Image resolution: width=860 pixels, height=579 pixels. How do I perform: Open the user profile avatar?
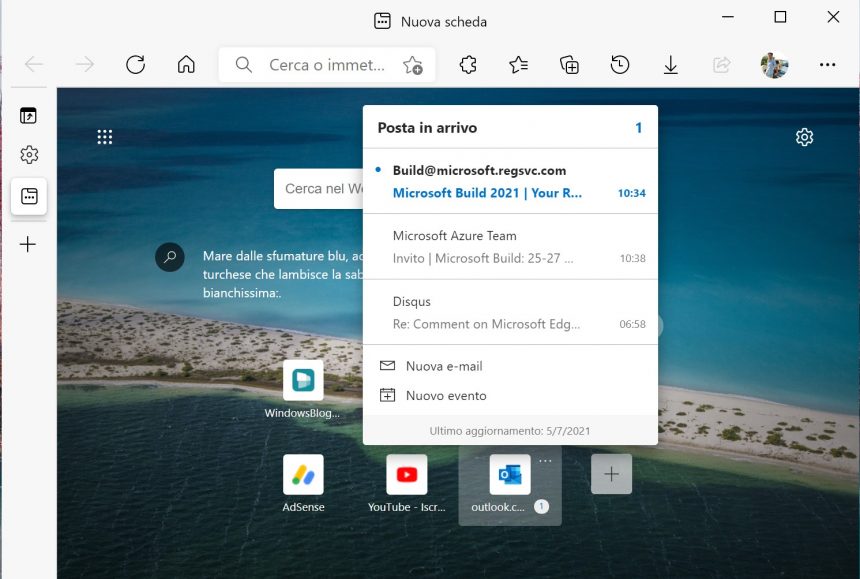(774, 65)
